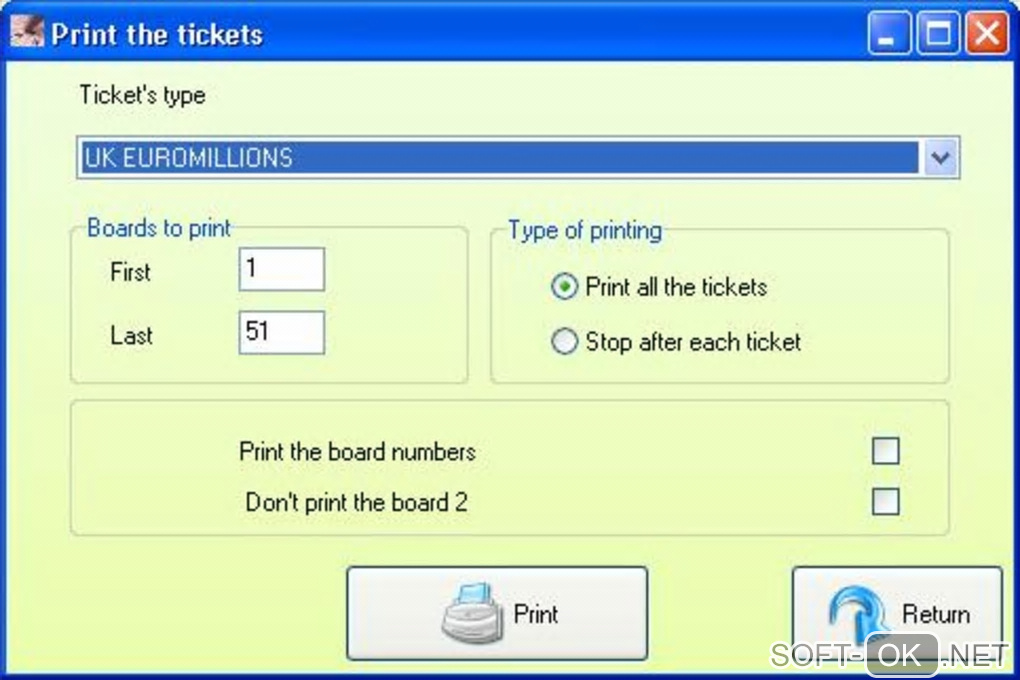
Task: Choose Stop after each ticket option
Action: coord(565,342)
